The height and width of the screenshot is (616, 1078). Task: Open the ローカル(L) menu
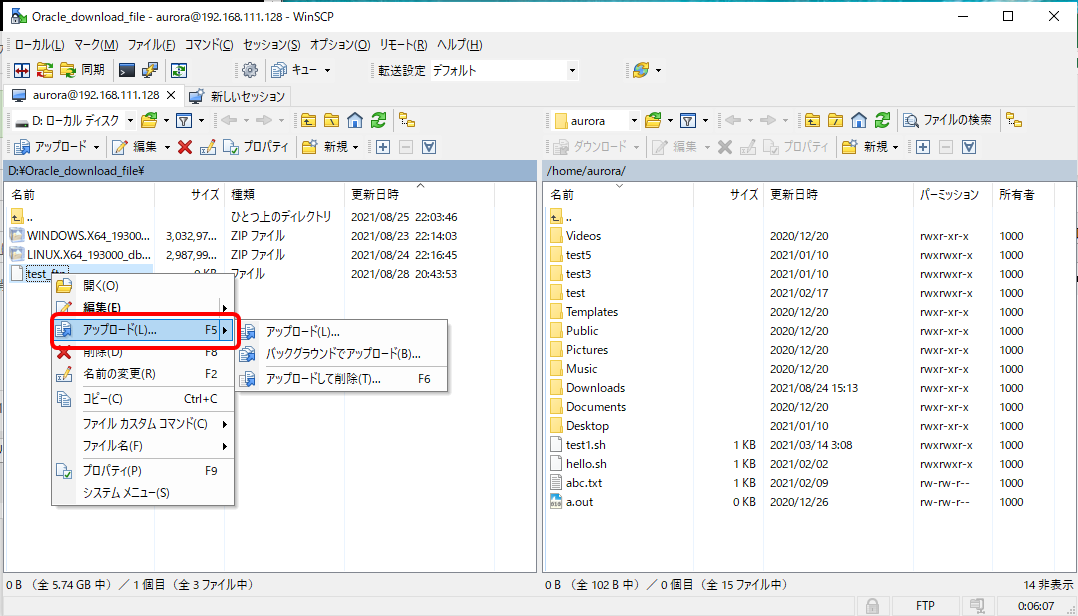tap(39, 45)
